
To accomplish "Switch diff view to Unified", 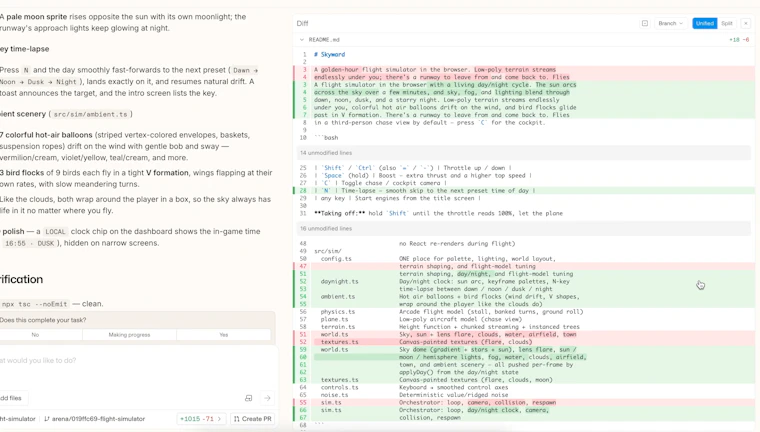I will pos(704,23).
